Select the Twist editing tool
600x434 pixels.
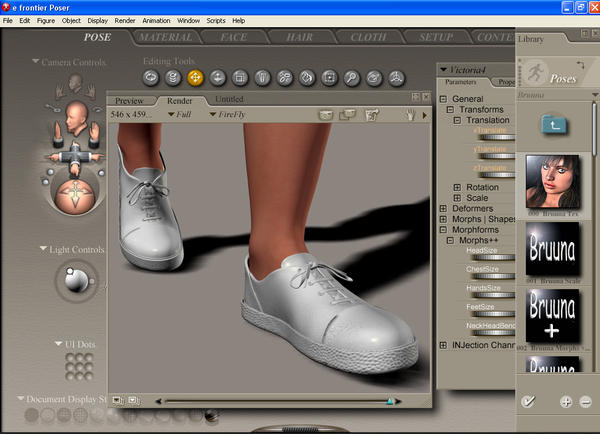coord(173,78)
